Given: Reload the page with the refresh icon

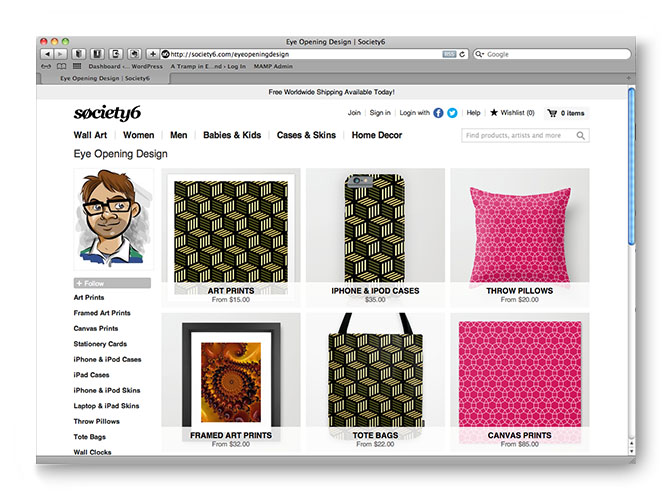Looking at the screenshot, I should click(462, 54).
